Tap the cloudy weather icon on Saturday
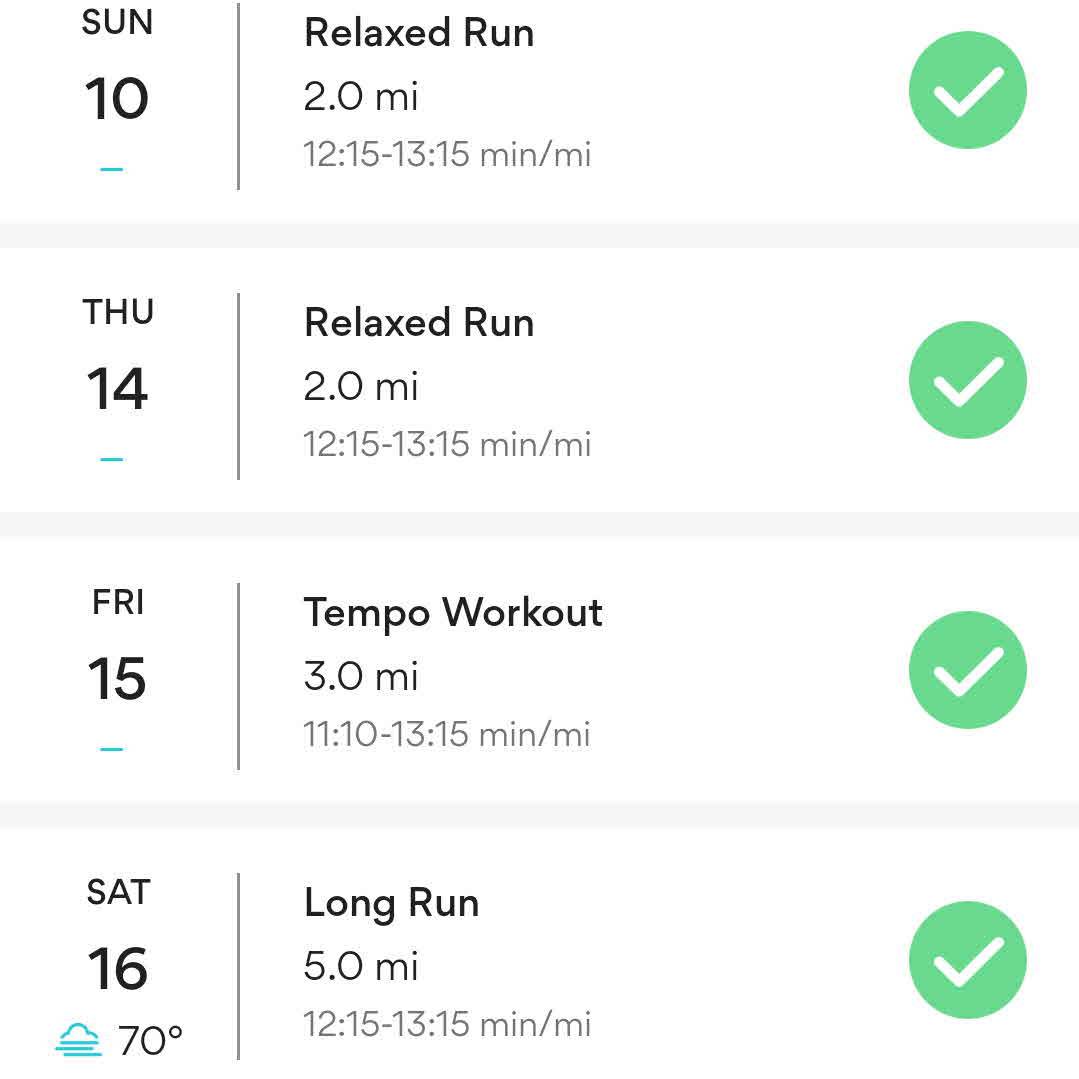The image size is (1079, 1079). pos(78,1039)
